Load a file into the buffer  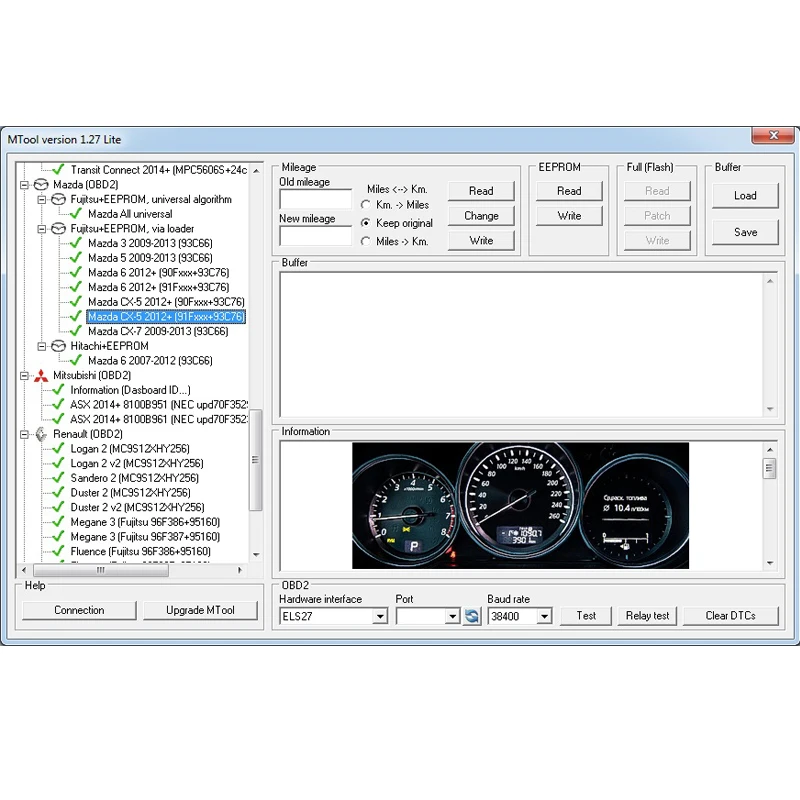(x=745, y=195)
